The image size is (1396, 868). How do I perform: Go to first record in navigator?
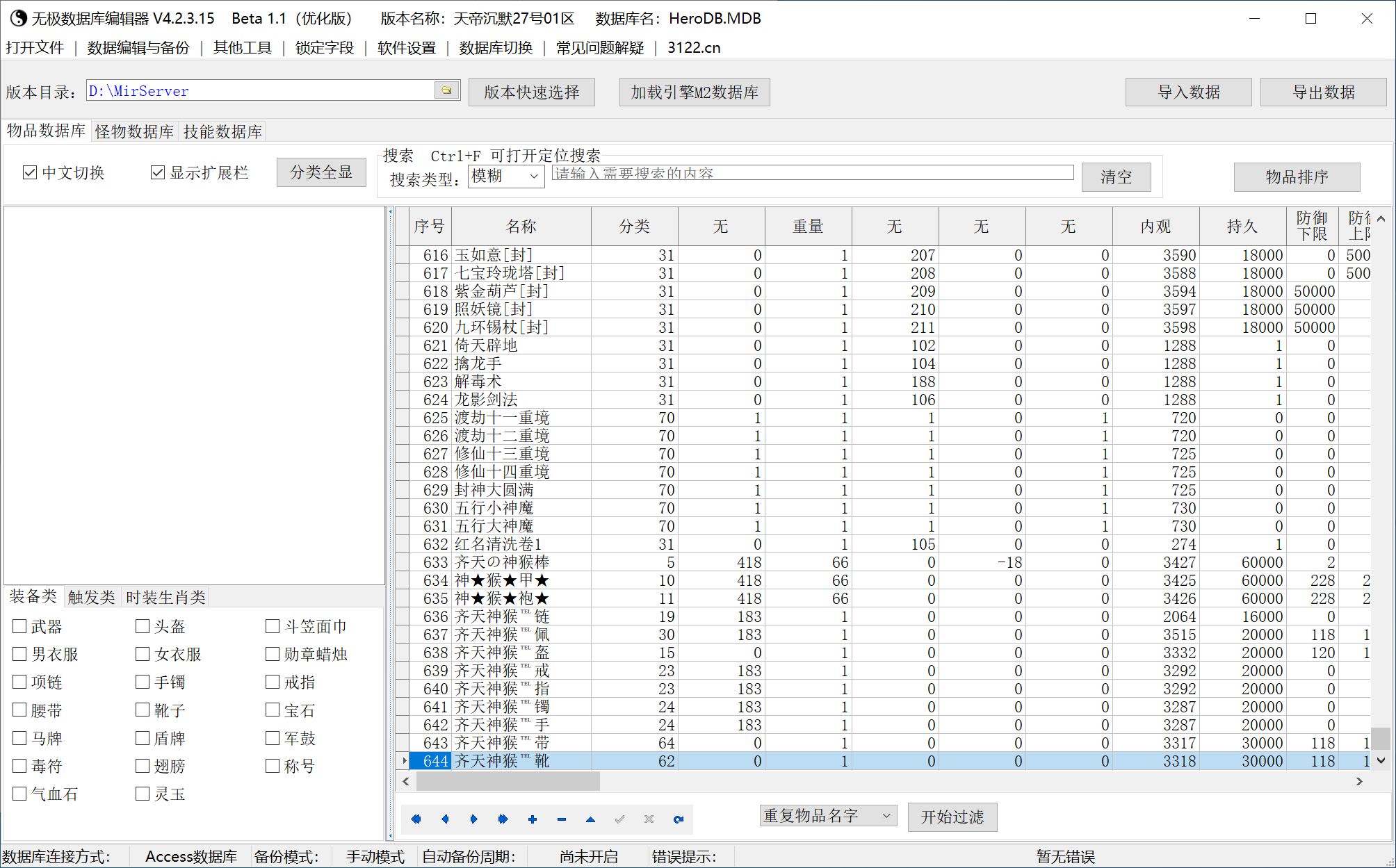[416, 819]
